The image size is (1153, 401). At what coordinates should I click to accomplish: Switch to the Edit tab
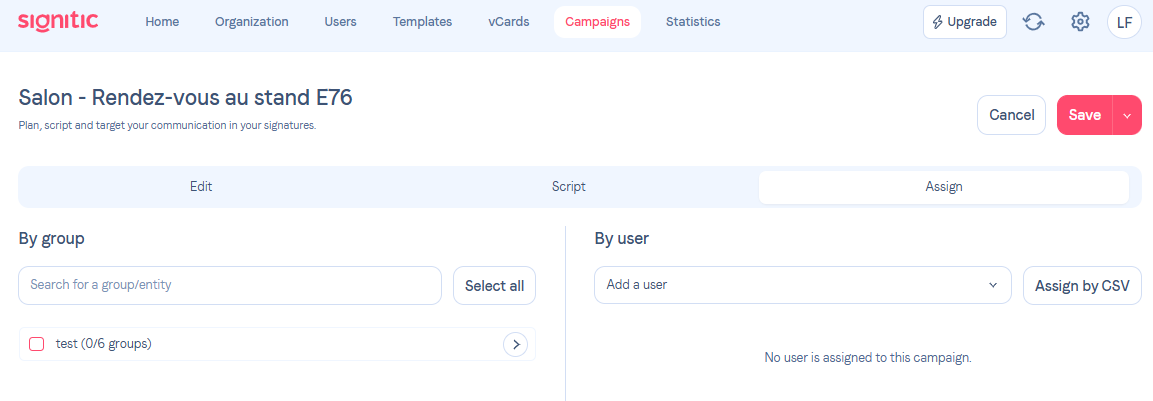(x=201, y=187)
